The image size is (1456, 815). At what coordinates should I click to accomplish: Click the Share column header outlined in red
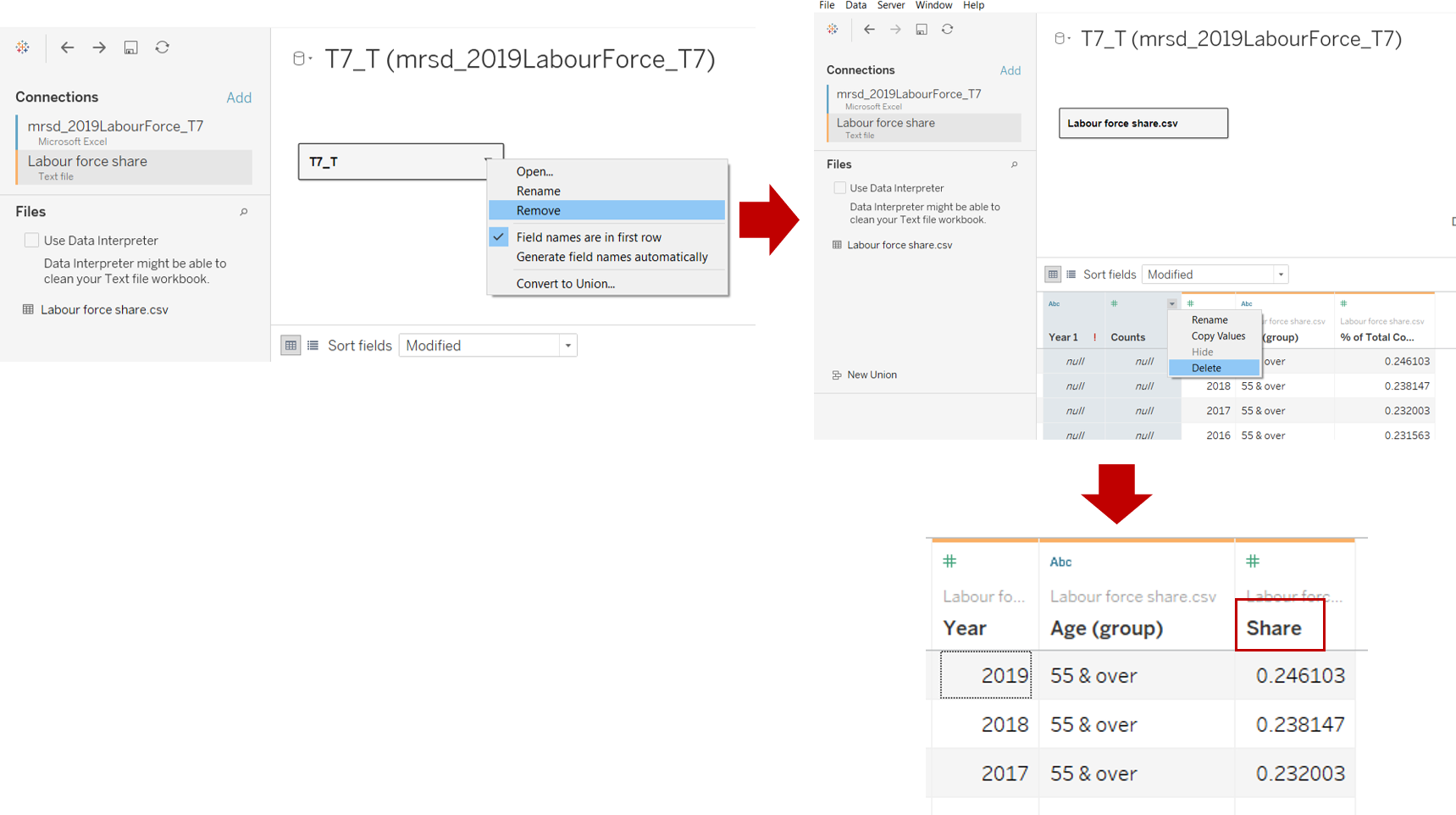click(x=1274, y=628)
